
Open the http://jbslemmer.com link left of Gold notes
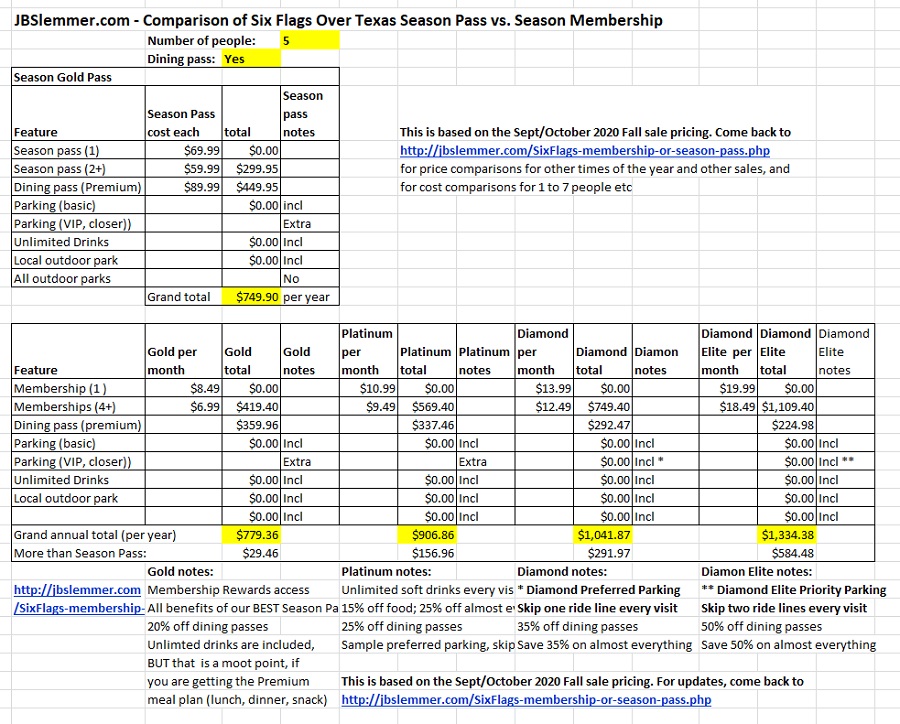(77, 590)
